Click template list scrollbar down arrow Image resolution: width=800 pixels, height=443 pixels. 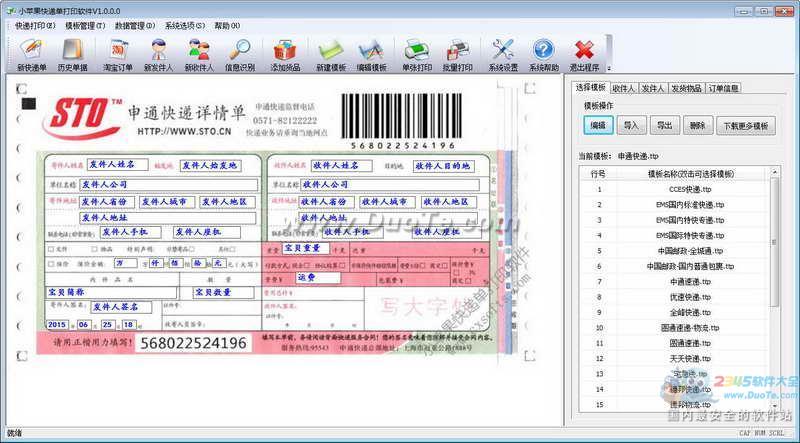click(x=774, y=406)
